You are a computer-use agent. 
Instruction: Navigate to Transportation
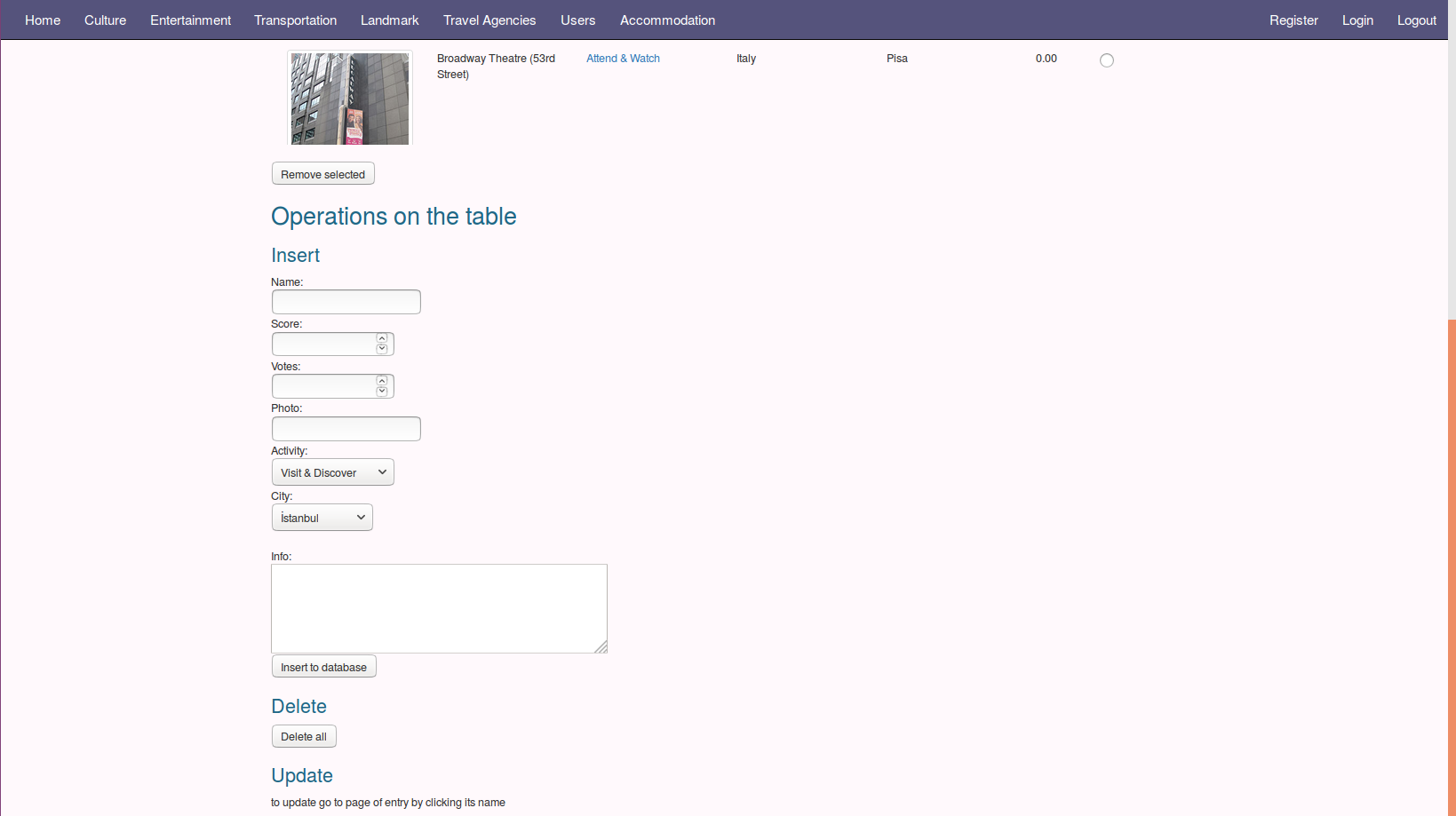click(x=295, y=20)
